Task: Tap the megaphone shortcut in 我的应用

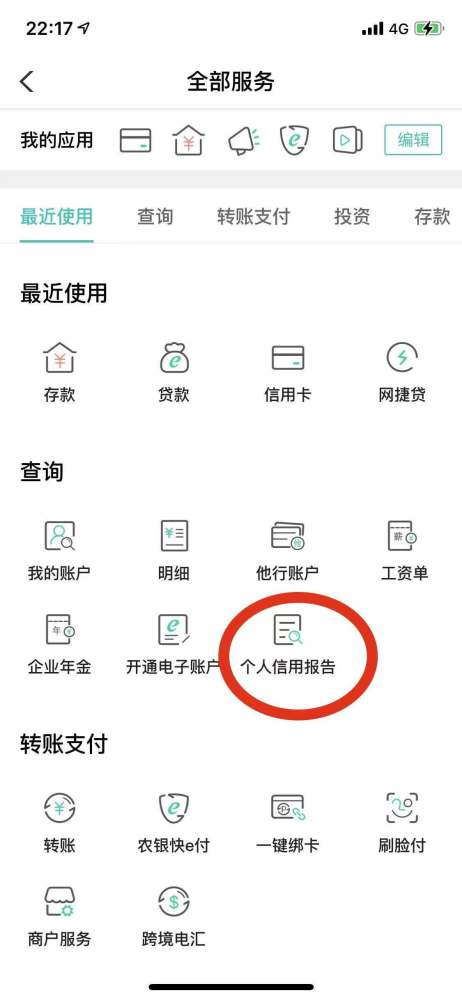Action: point(243,140)
